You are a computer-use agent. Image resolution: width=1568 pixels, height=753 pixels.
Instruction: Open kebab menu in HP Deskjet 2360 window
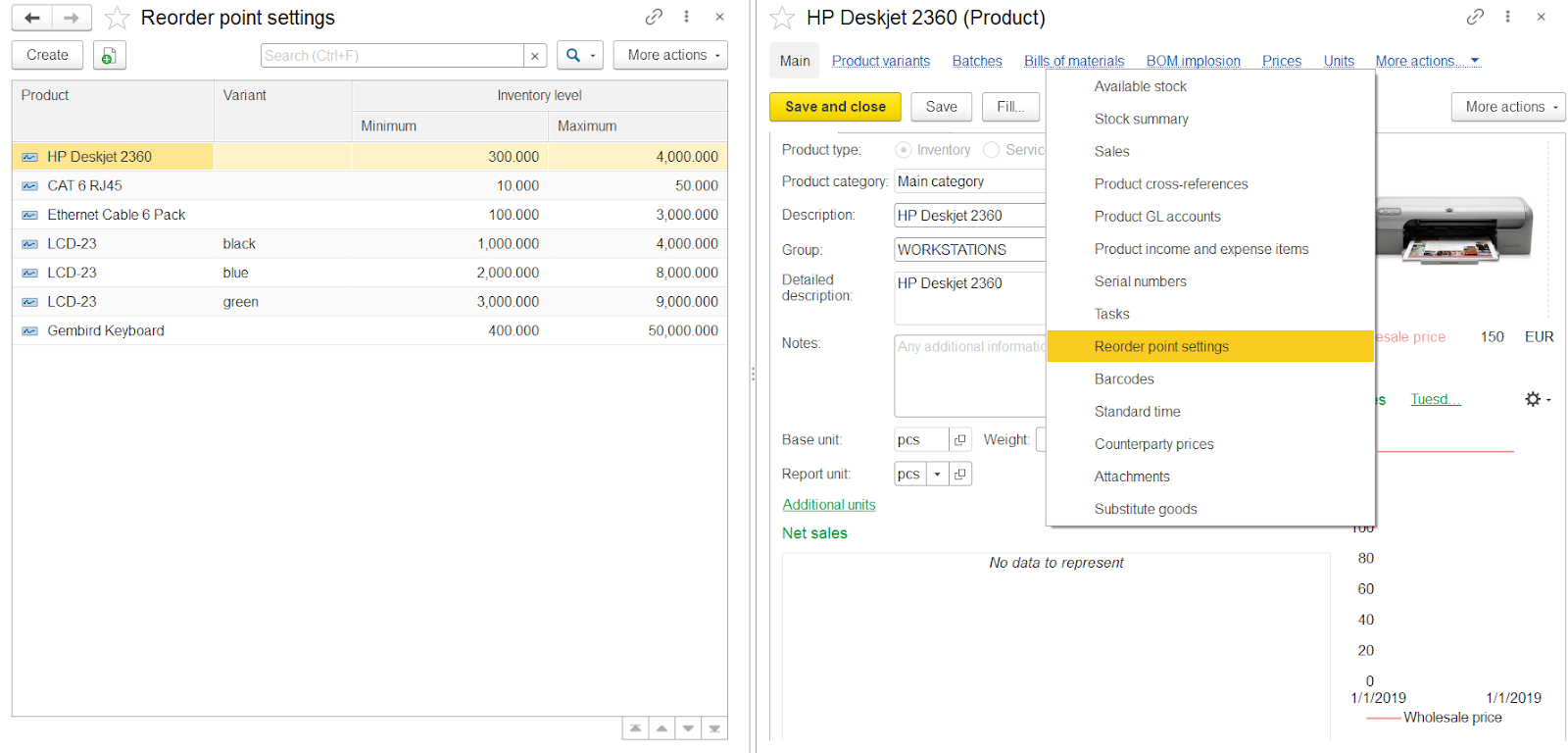(1507, 17)
